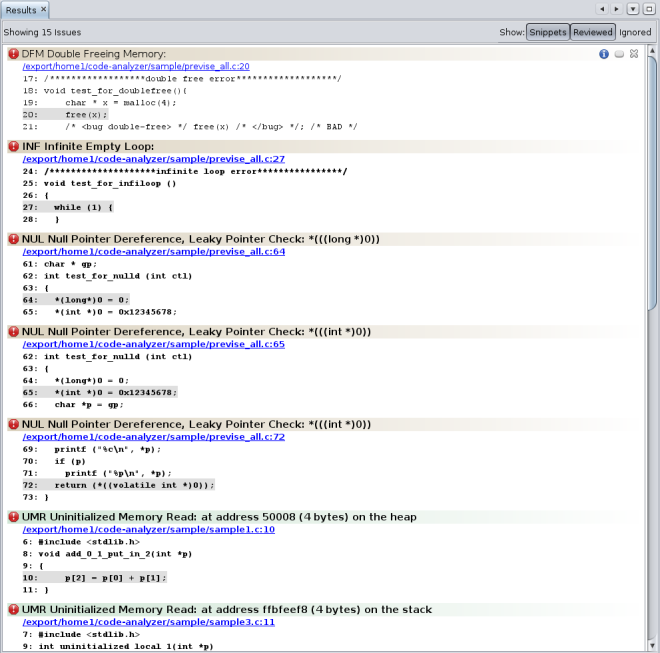Close the Results tab
660x653 pixels.
(43, 9)
